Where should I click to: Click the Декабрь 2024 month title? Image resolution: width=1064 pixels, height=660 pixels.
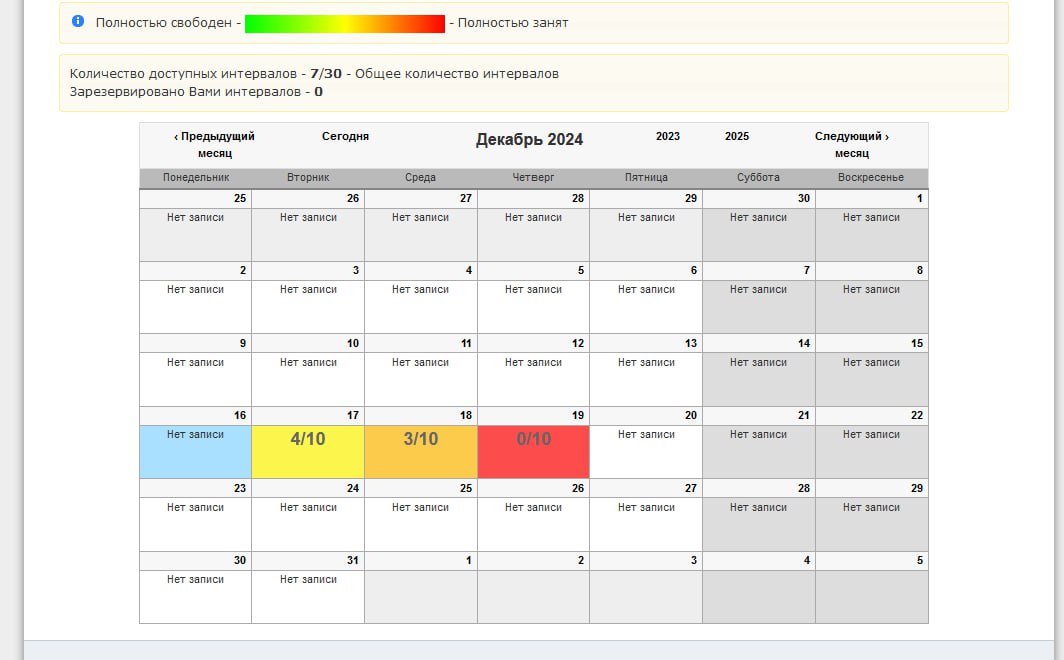[x=529, y=139]
